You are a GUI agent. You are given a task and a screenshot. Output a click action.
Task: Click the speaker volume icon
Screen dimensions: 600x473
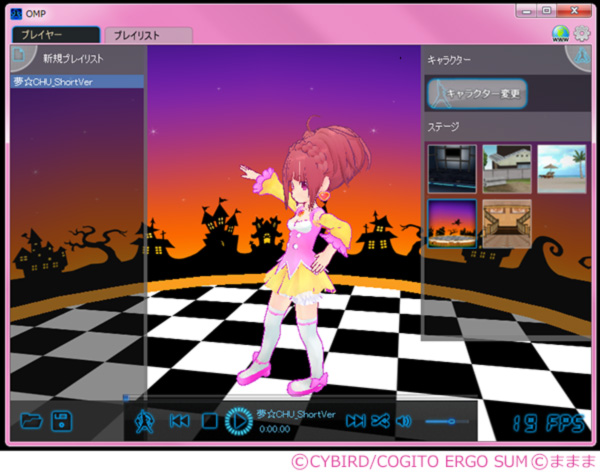(x=404, y=421)
